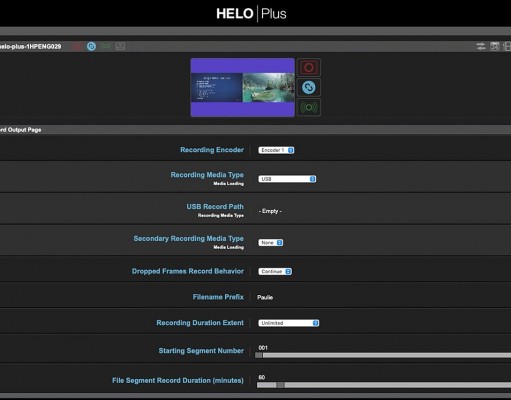
Task: Click the Starting Segment Number value 001
Action: tap(263, 348)
